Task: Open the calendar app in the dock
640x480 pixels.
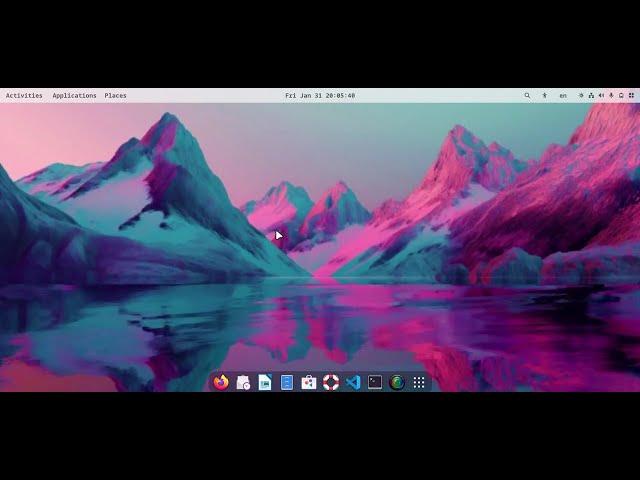Action: [x=243, y=382]
